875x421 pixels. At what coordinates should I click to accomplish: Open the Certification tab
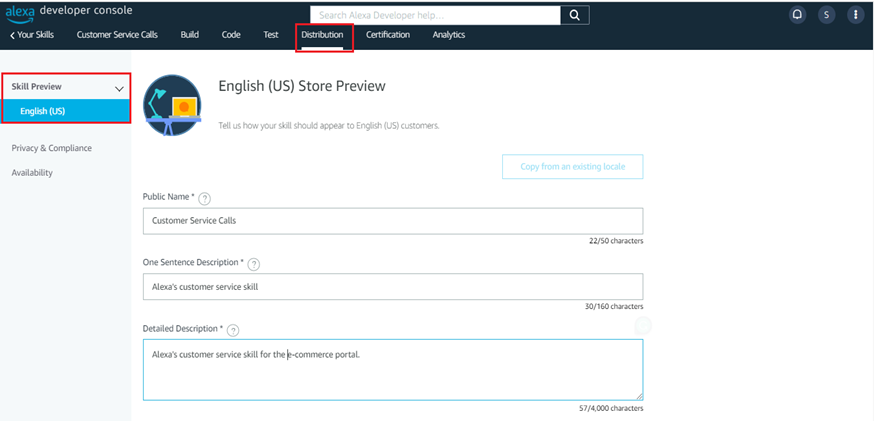point(387,35)
